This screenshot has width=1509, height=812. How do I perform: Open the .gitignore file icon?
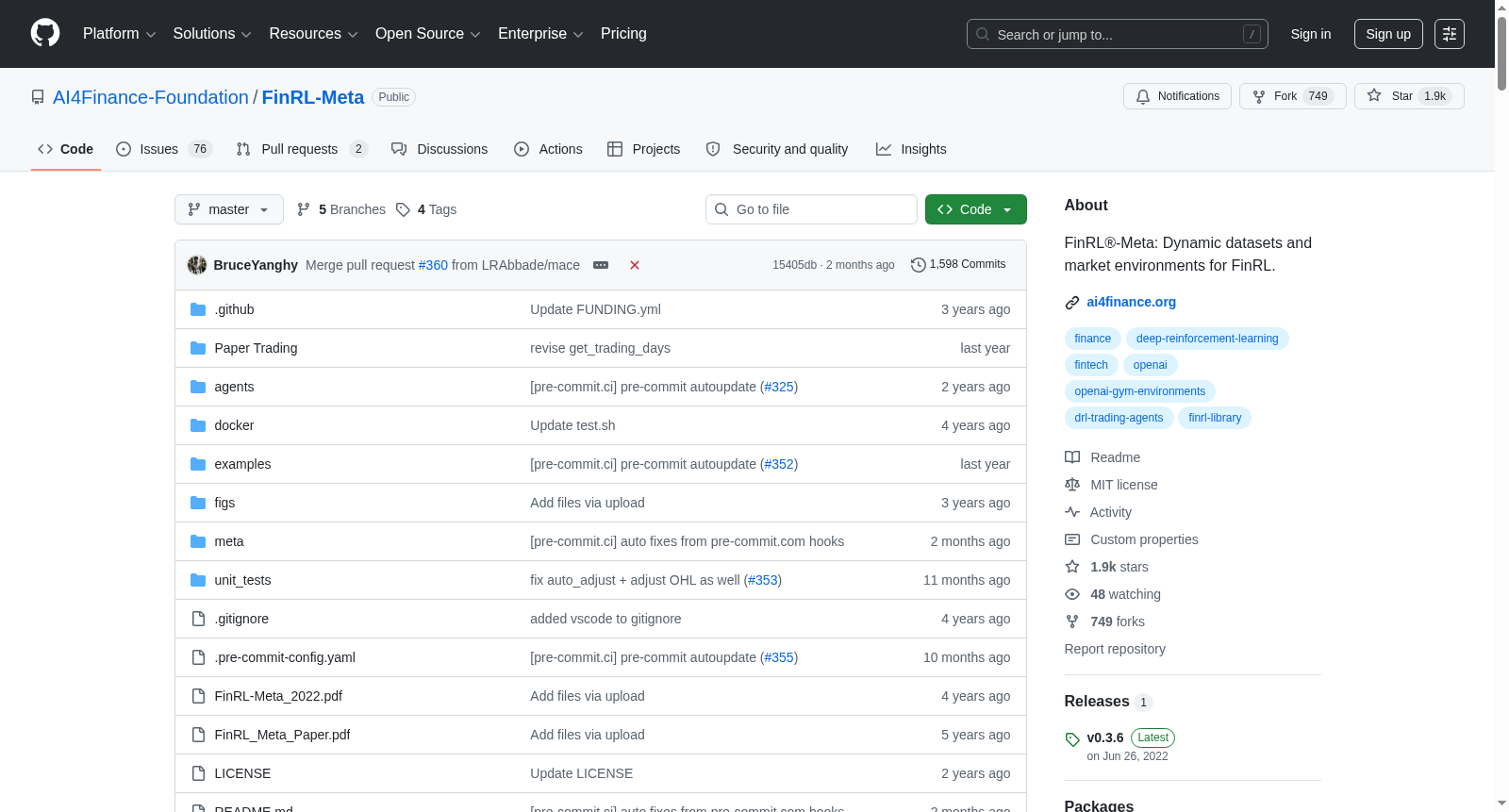pyautogui.click(x=198, y=619)
